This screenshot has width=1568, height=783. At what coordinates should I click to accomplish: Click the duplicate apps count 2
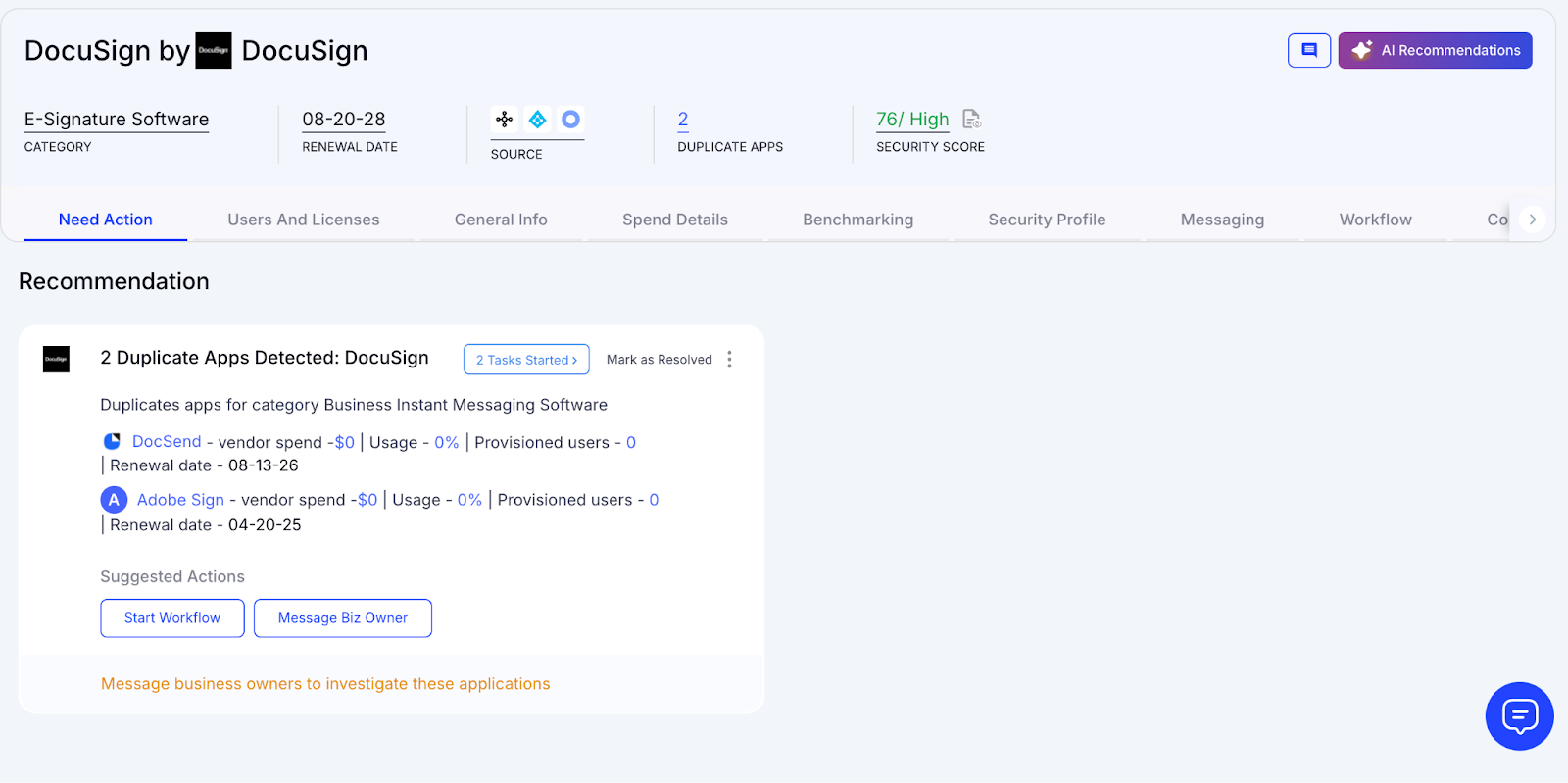coord(683,120)
